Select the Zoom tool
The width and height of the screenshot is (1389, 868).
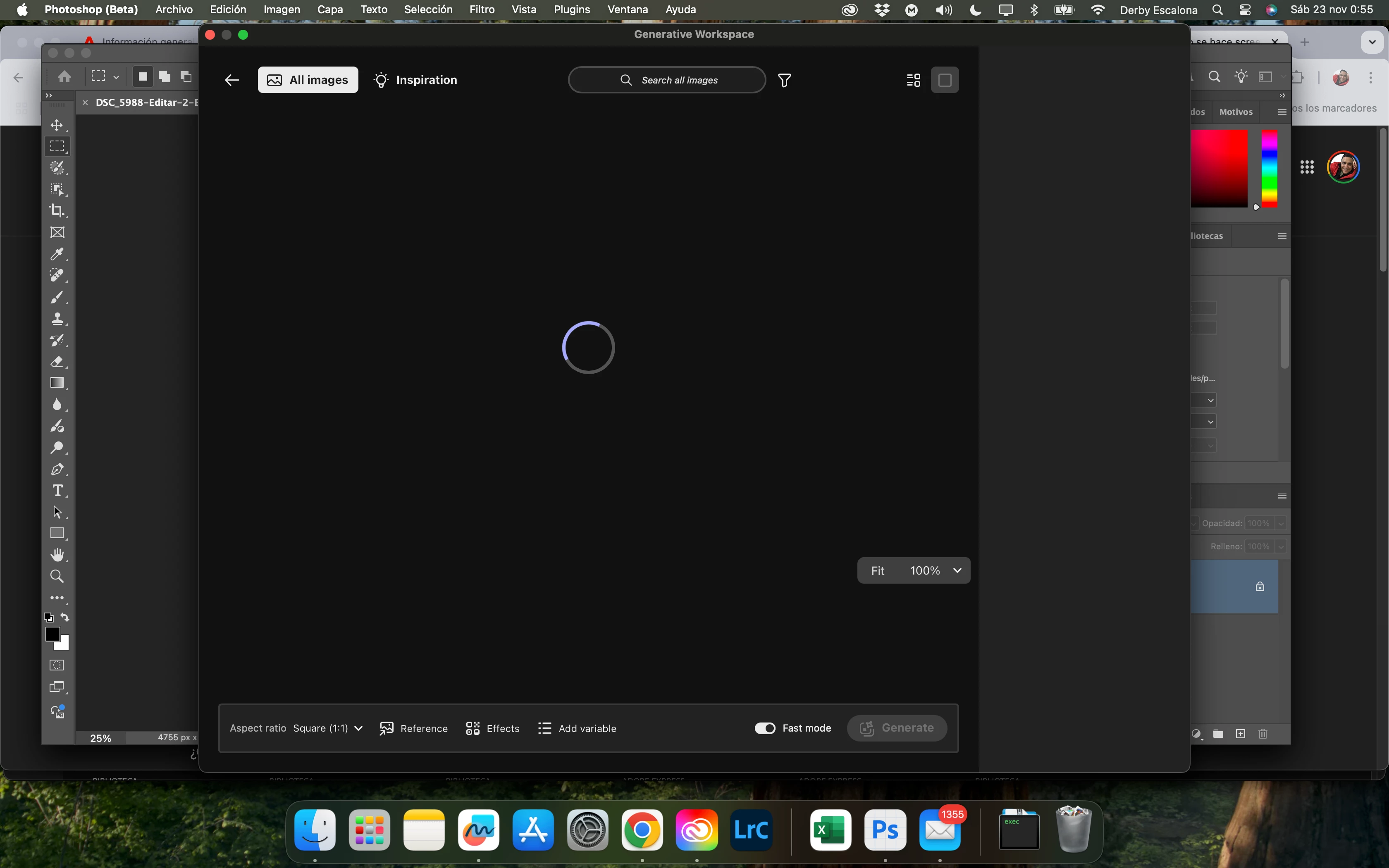[x=57, y=576]
